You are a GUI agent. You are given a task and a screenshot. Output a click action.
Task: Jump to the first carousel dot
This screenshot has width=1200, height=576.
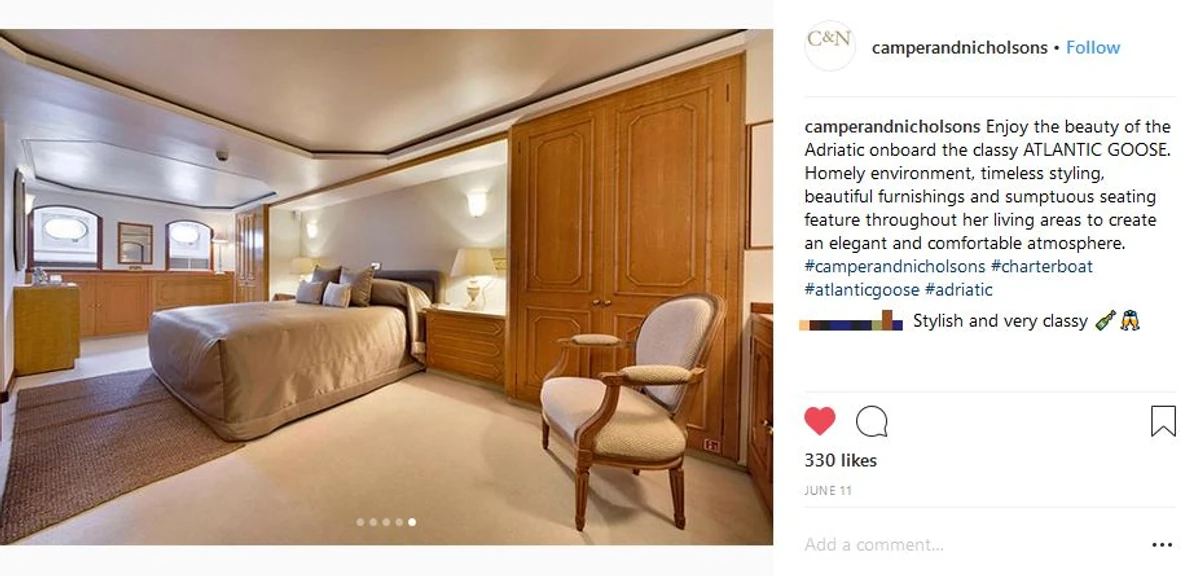[360, 522]
